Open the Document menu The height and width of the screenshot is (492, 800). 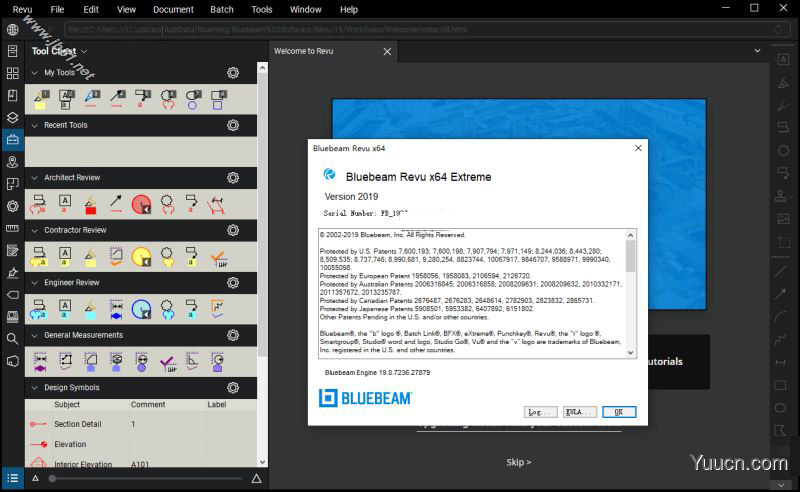(x=173, y=9)
